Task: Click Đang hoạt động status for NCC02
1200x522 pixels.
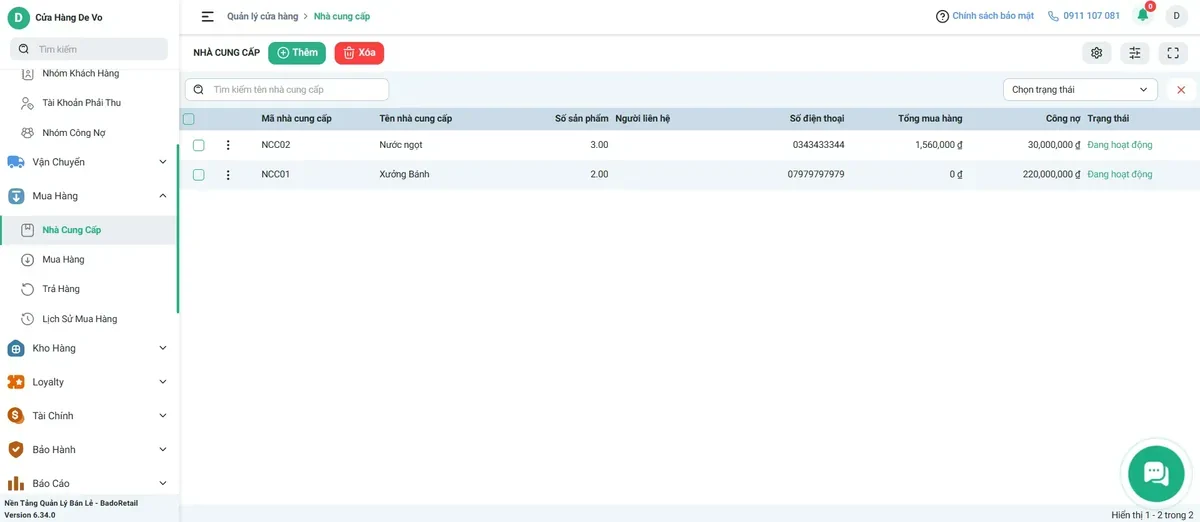Action: [x=1120, y=145]
